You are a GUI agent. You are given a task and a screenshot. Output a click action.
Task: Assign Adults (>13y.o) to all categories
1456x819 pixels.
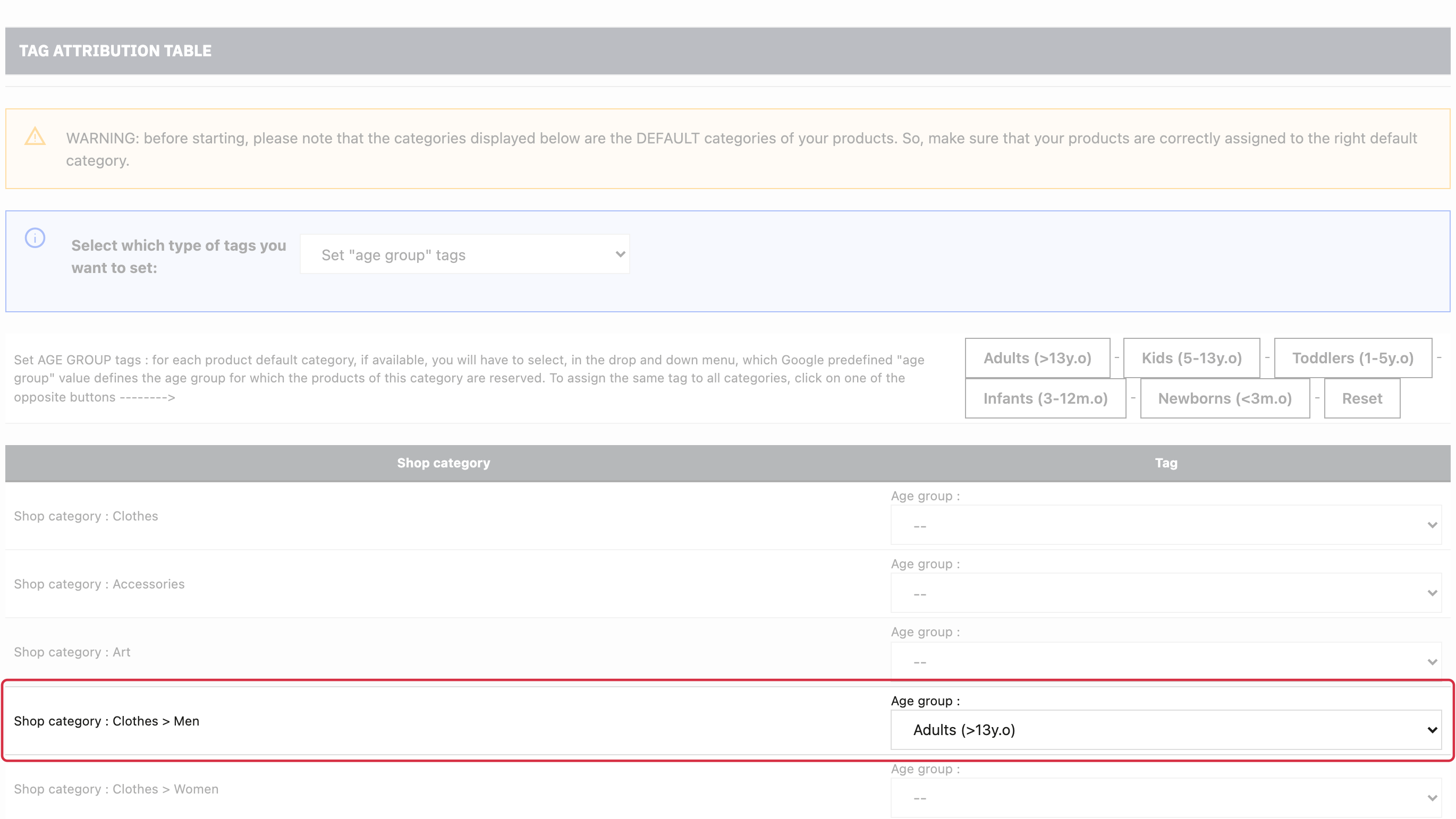point(1037,358)
